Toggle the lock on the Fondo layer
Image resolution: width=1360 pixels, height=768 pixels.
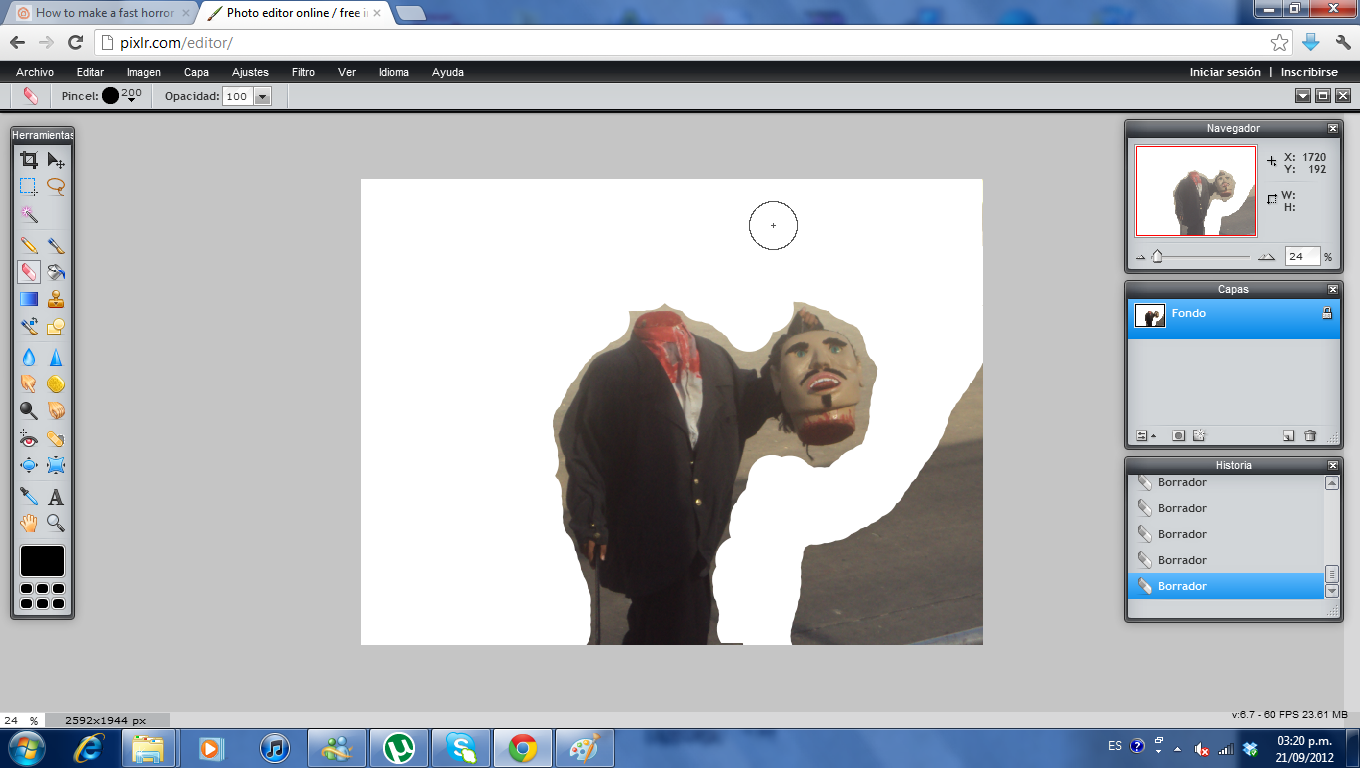pyautogui.click(x=1327, y=313)
